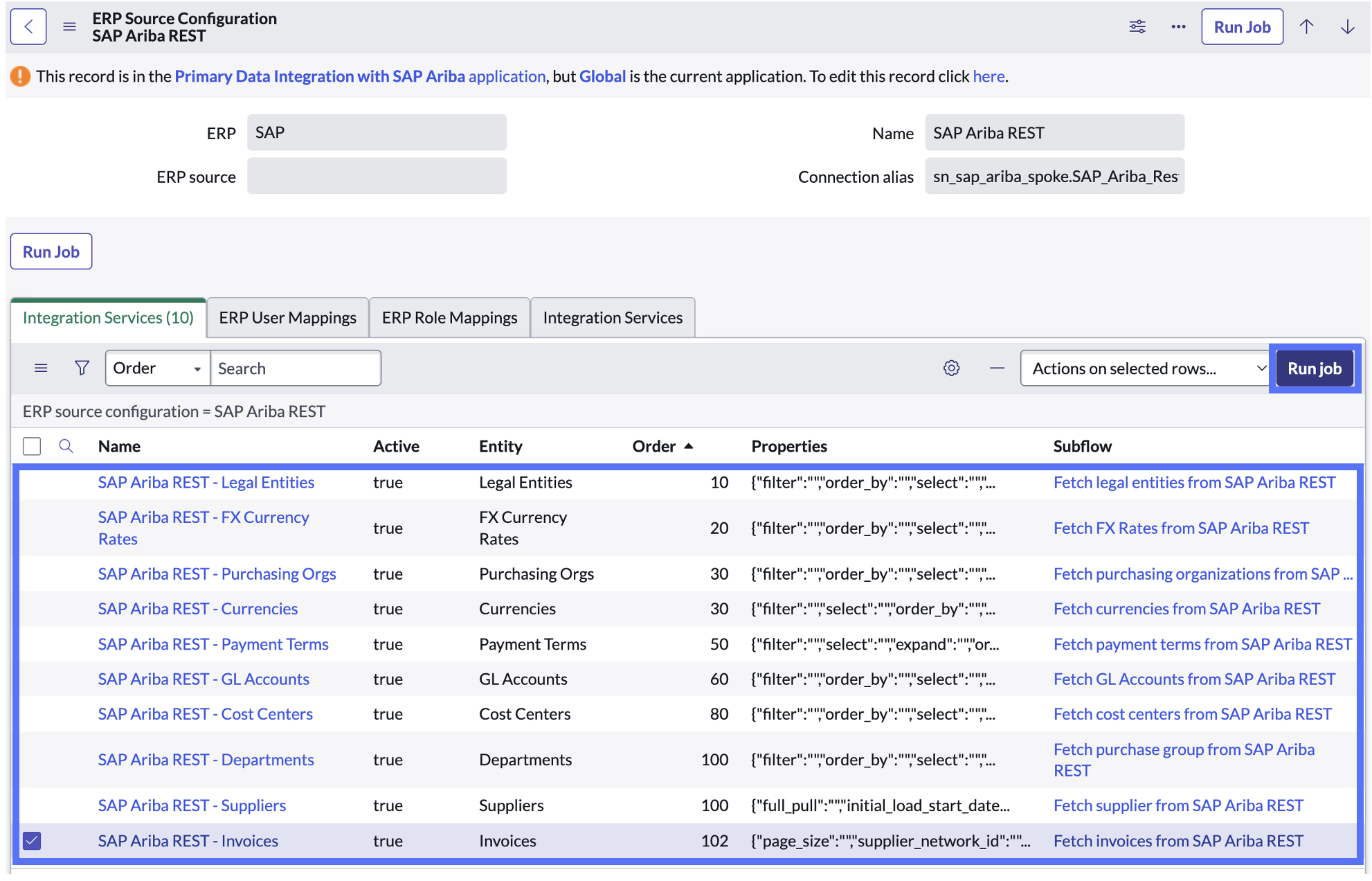Click the Active column header

click(396, 446)
